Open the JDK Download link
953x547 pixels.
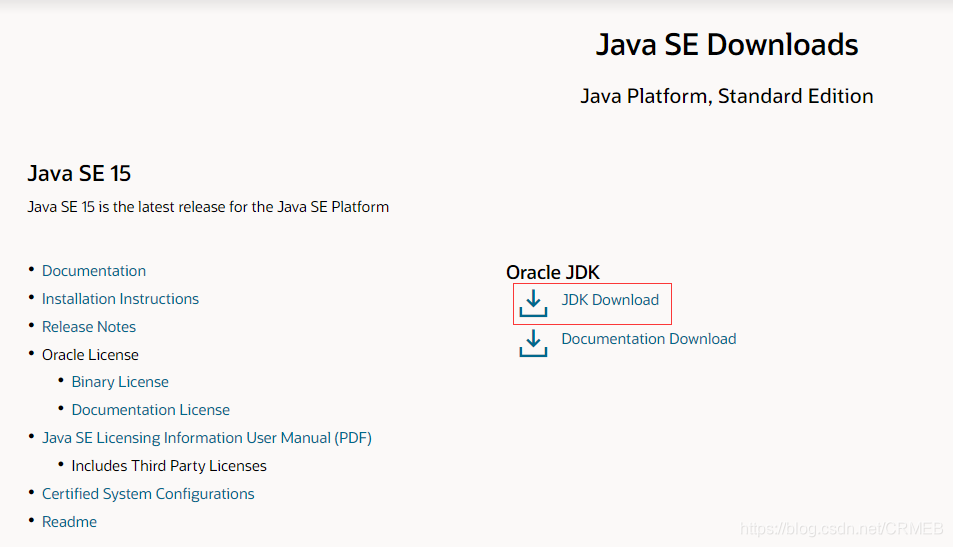tap(610, 300)
